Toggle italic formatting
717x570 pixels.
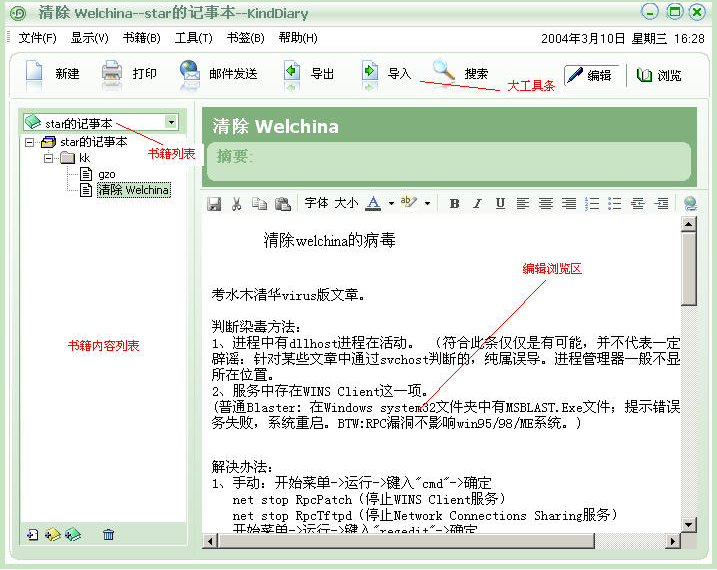[477, 204]
